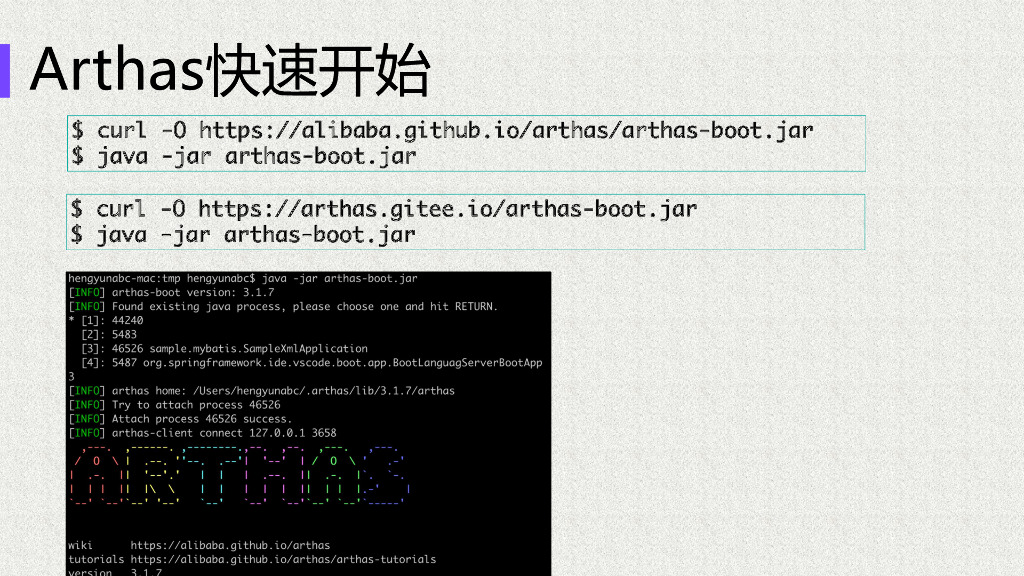
Task: Click 'Found existing java process' line
Action: tap(283, 306)
